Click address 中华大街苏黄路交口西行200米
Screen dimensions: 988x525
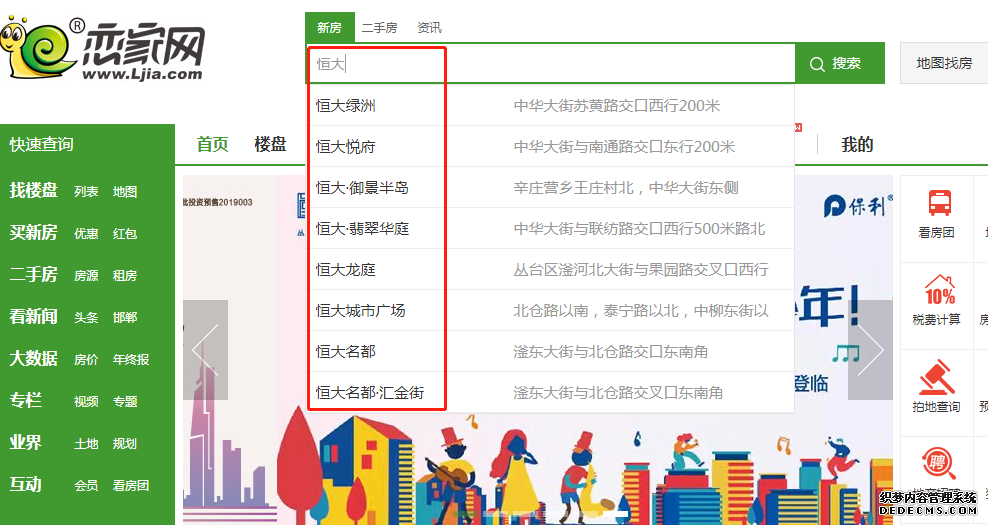(617, 106)
